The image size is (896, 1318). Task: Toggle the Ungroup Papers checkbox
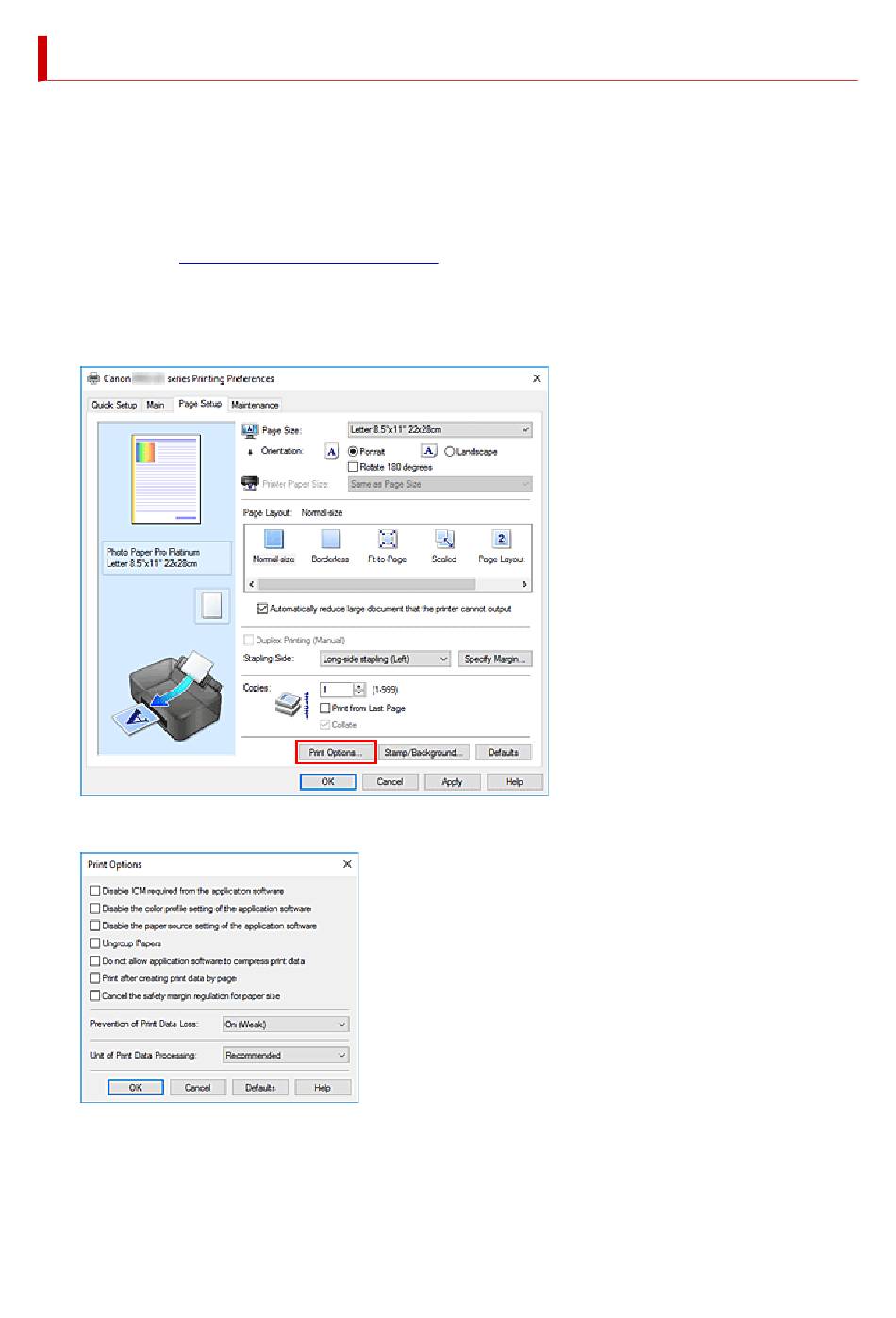point(95,943)
